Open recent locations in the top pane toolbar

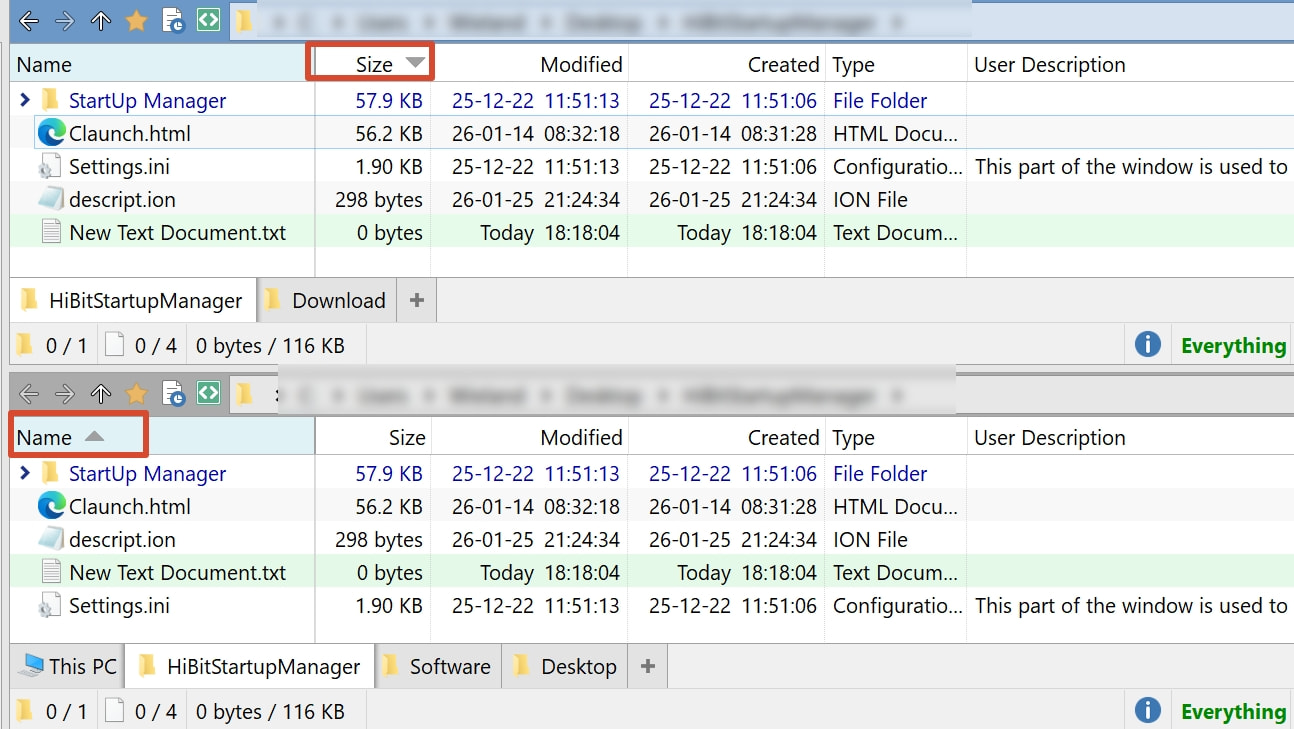pyautogui.click(x=172, y=21)
